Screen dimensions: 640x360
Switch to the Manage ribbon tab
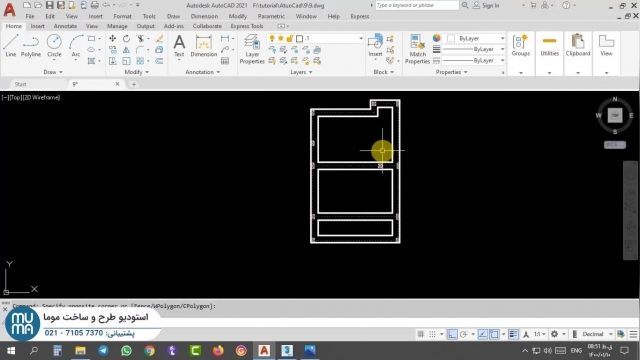point(117,26)
